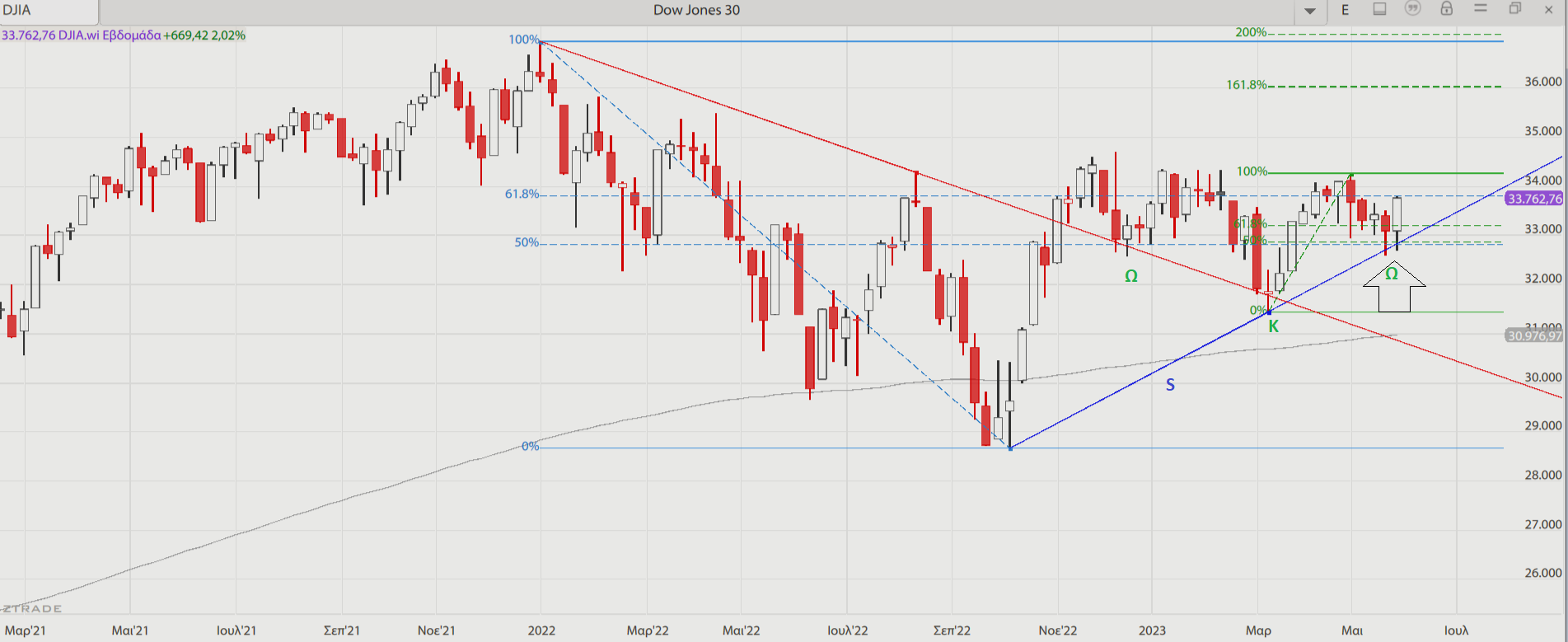Screen dimensions: 1568x642
Task: Click the 28.000 price axis label
Action: (x=1542, y=475)
